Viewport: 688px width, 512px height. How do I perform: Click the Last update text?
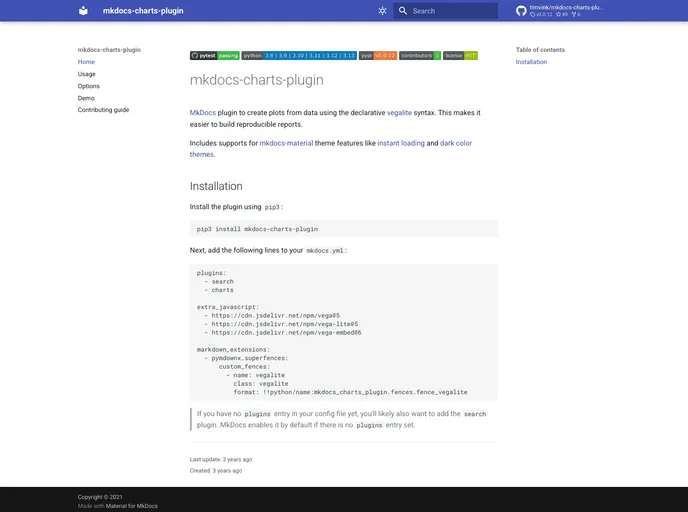[221, 459]
